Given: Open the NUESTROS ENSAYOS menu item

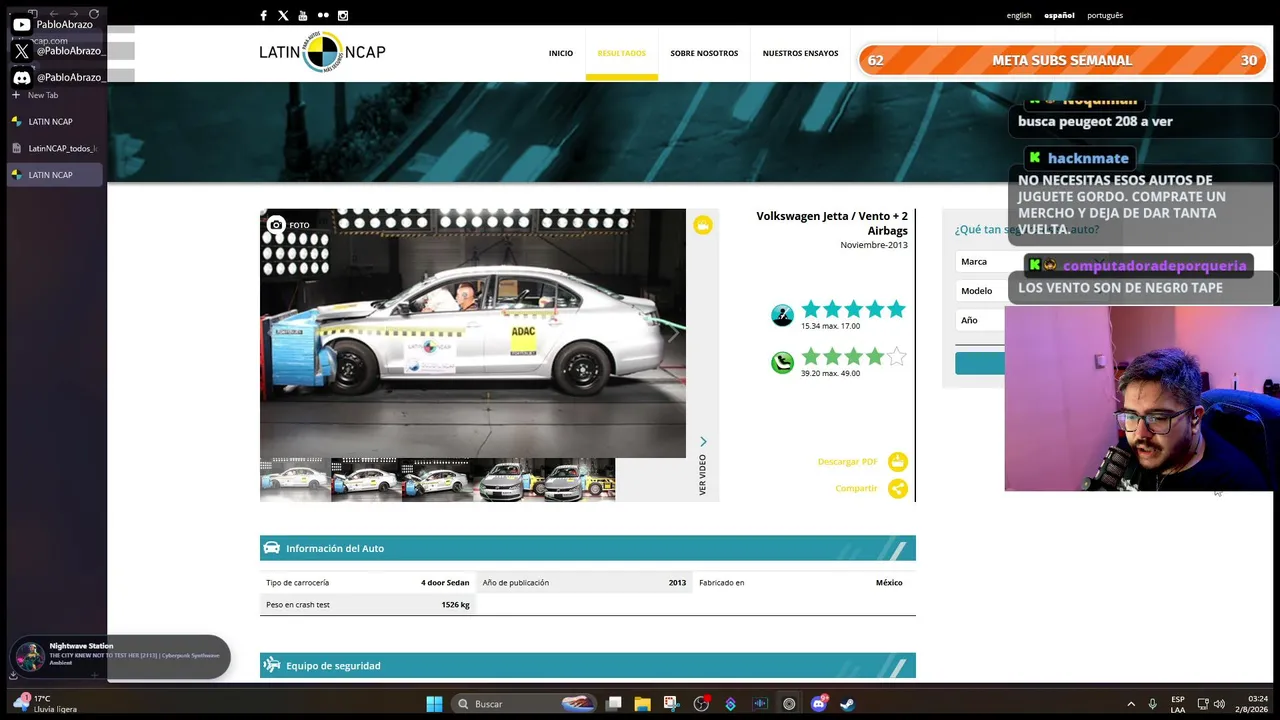Looking at the screenshot, I should click(x=801, y=53).
